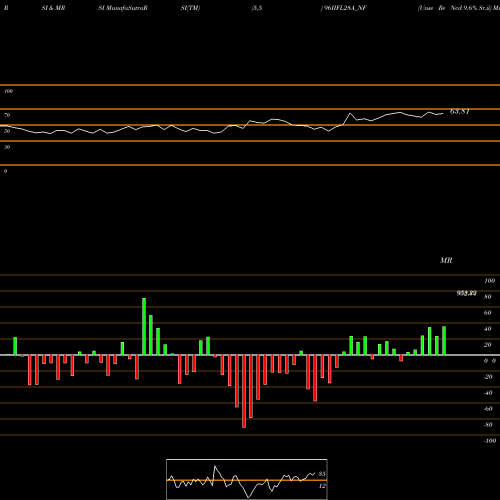Click the 'SI & MR' header text
500x500 pixels.
53,8
